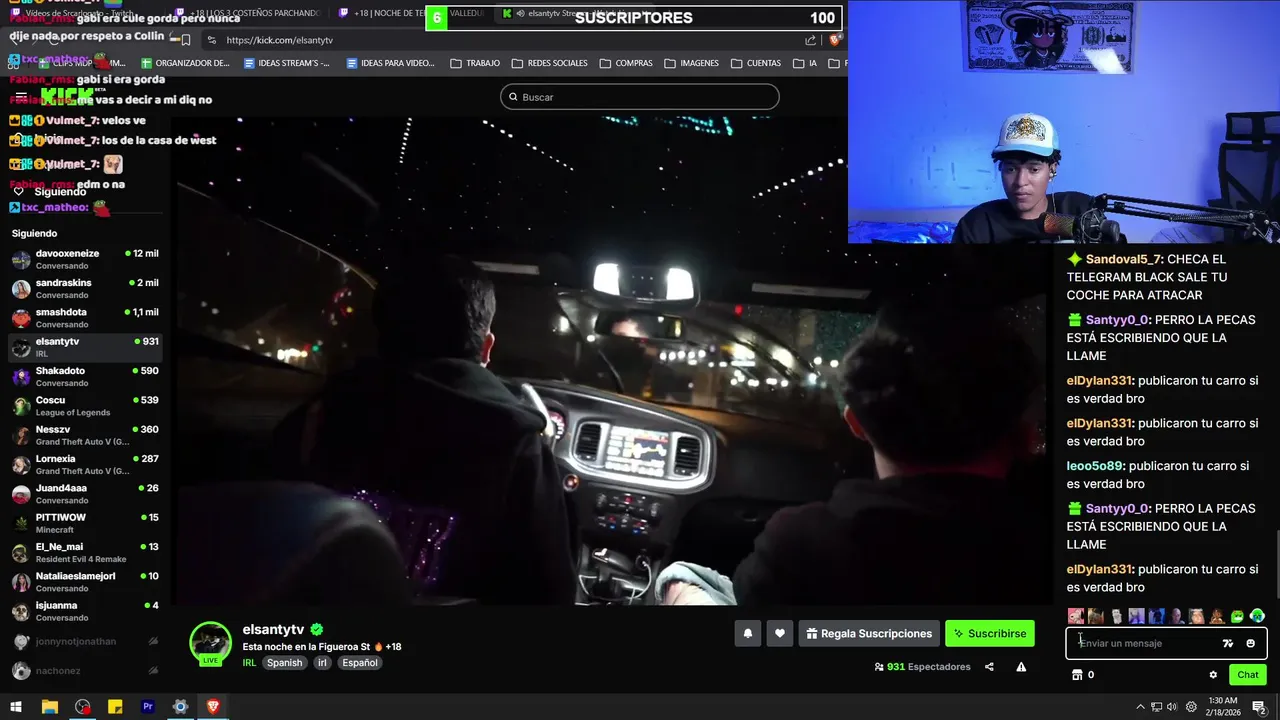1280x720 pixels.
Task: Click the report warning triangle icon
Action: tap(1021, 667)
